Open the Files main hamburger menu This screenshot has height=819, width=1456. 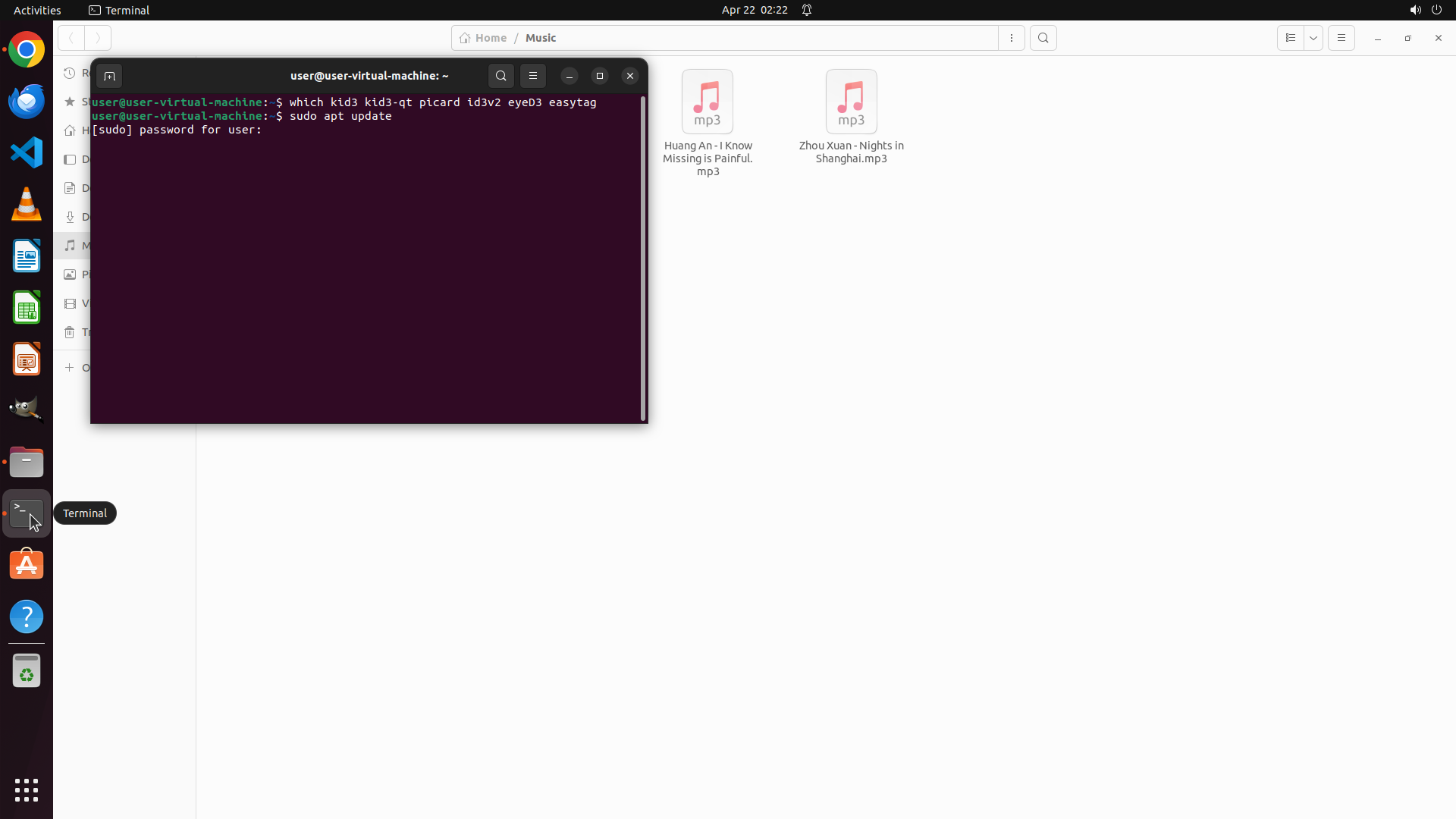[x=1341, y=38]
